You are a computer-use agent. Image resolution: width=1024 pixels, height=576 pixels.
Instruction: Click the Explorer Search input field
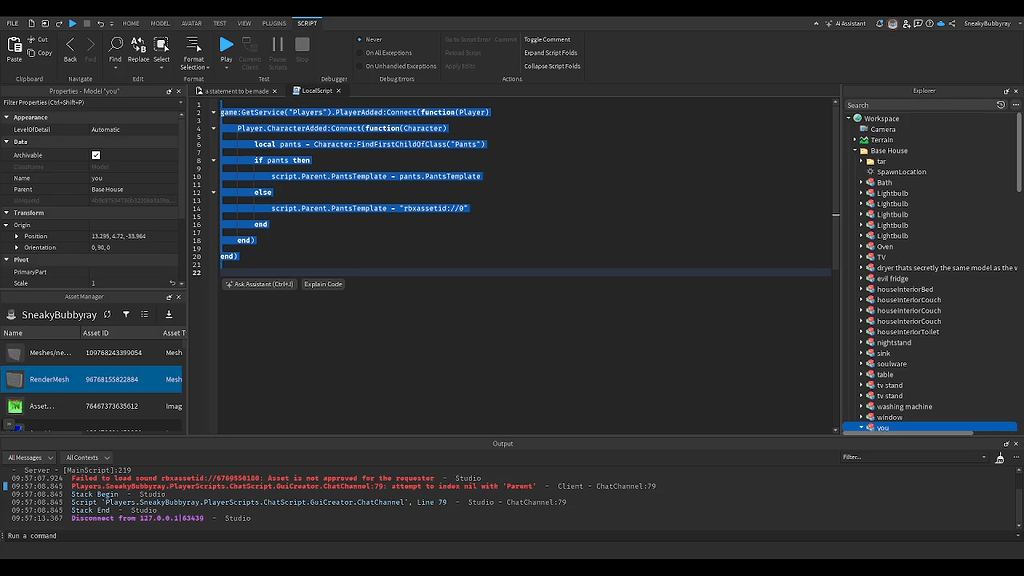point(920,105)
